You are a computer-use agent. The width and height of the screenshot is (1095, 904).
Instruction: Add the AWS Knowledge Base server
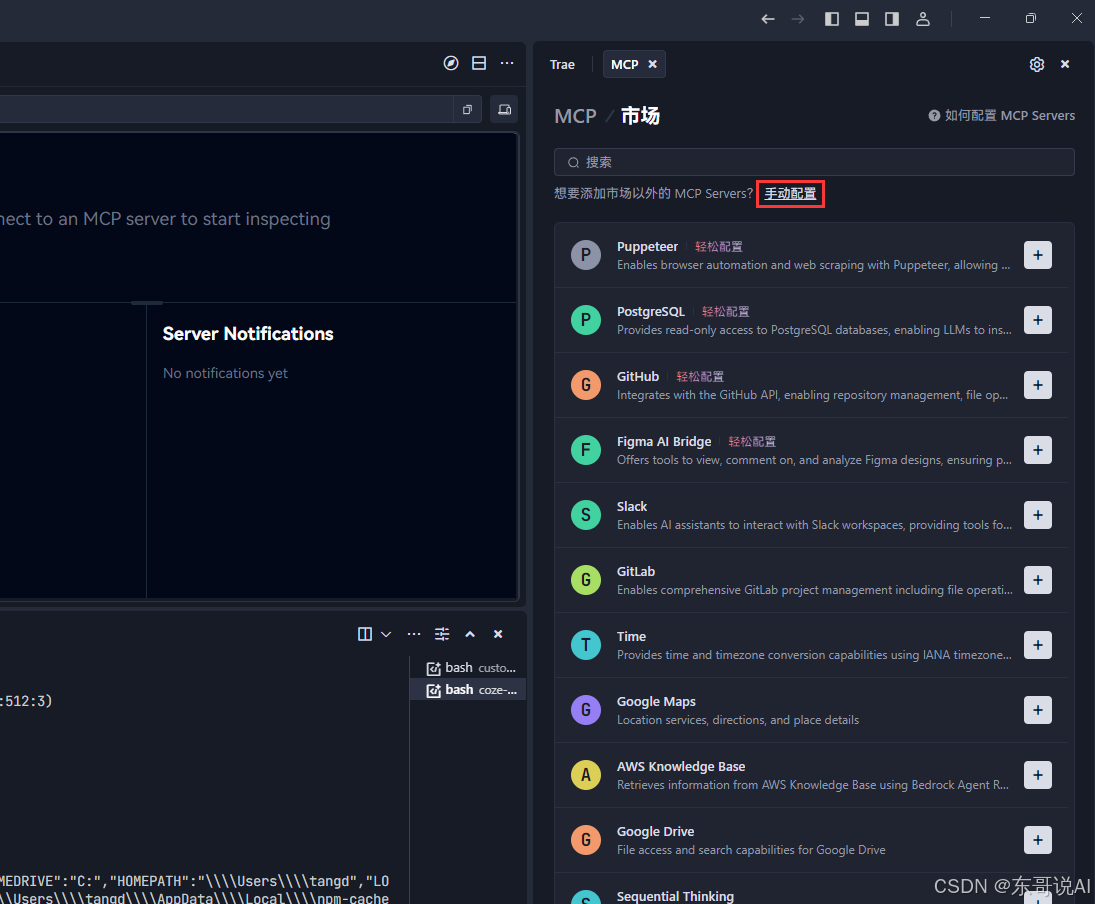pos(1038,775)
